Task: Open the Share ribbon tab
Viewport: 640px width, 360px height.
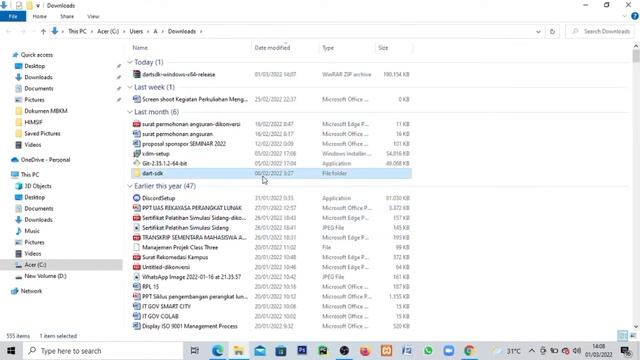Action: [x=67, y=16]
